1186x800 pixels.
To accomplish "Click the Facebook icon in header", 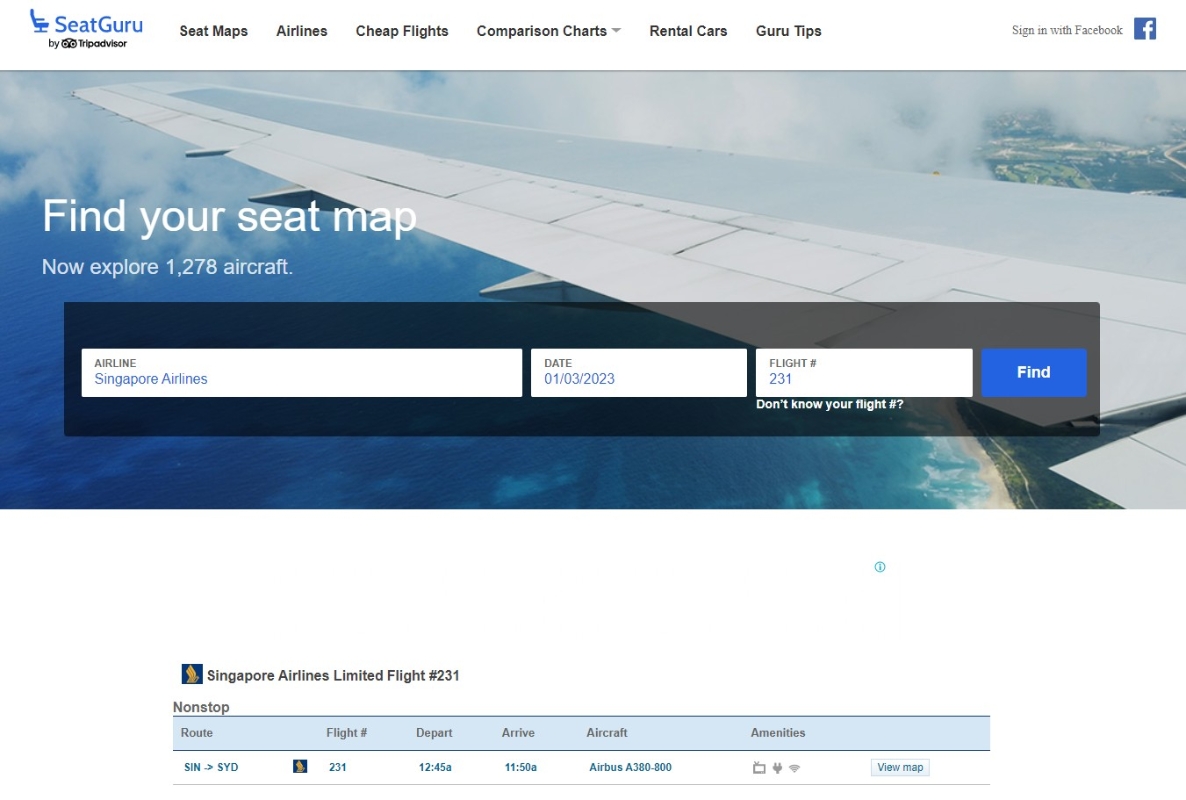I will tap(1145, 29).
